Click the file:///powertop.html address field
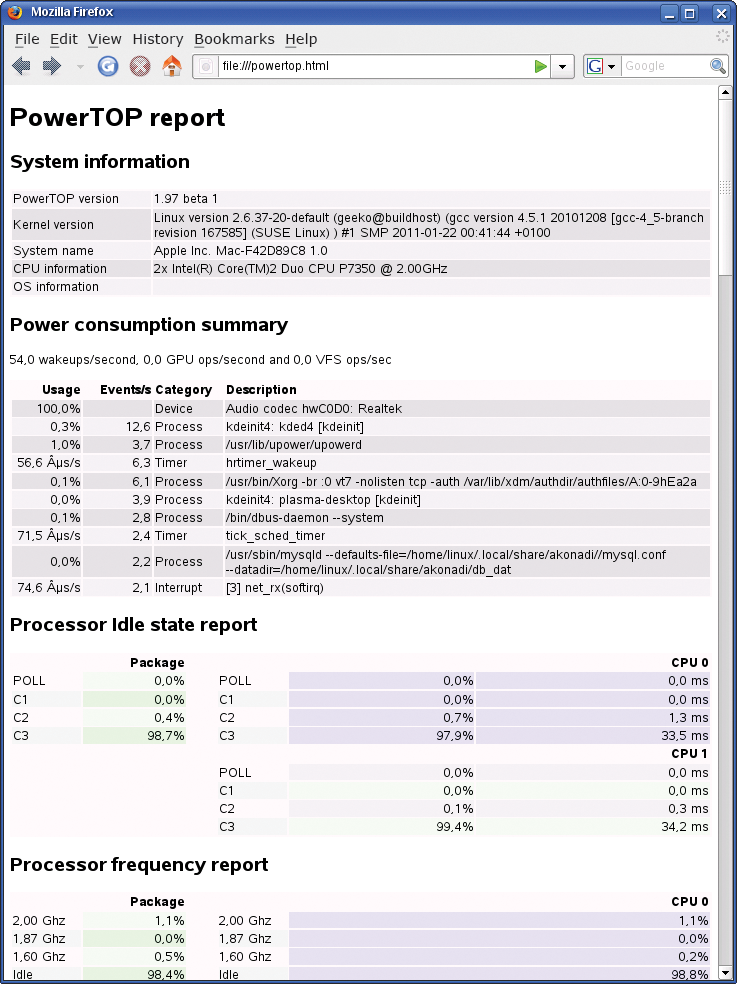 click(x=370, y=67)
